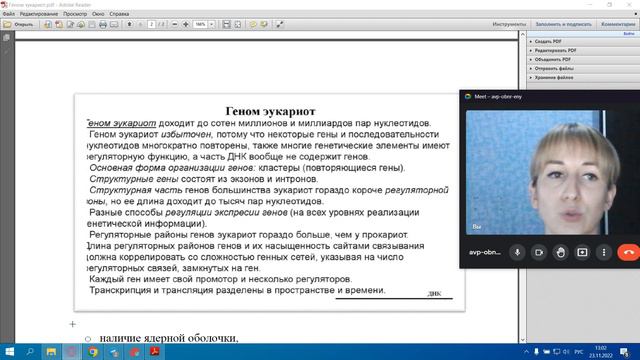Open the folder icon in Adobe Reader toolbar
Viewport: 640px width, 360px height.
point(7,24)
